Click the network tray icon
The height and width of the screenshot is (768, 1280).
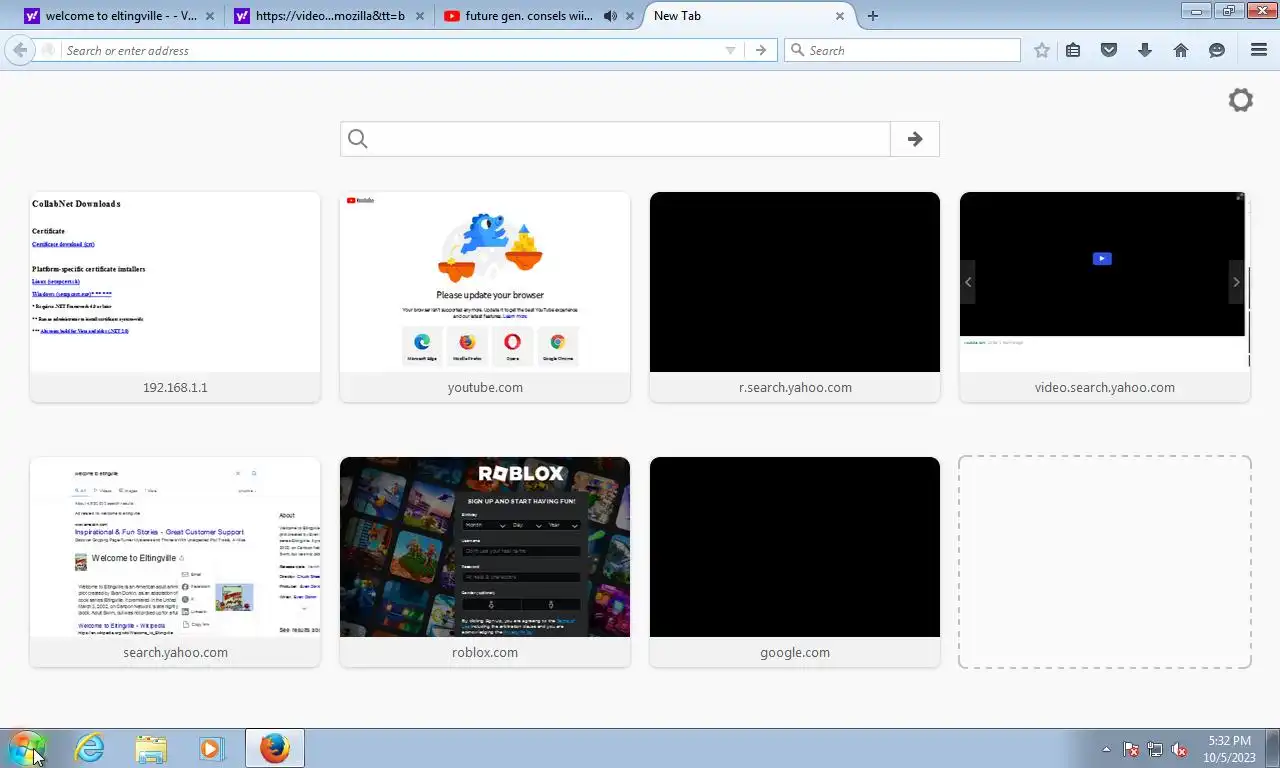point(1155,749)
